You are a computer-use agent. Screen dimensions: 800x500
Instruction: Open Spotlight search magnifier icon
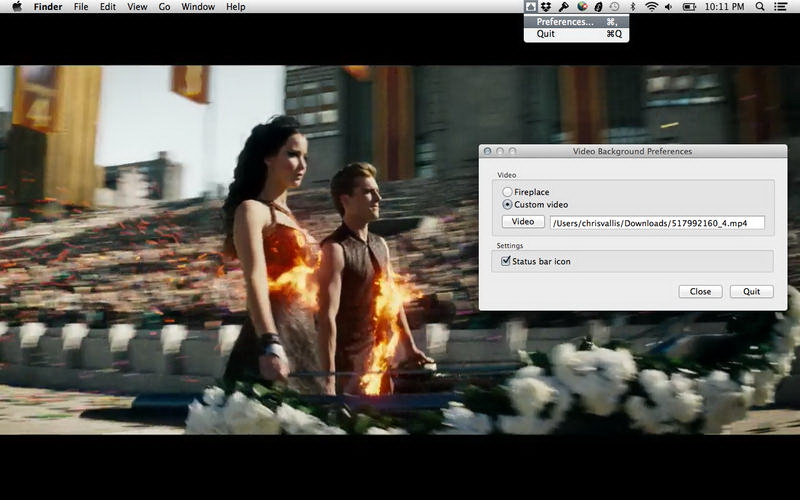pyautogui.click(x=760, y=7)
